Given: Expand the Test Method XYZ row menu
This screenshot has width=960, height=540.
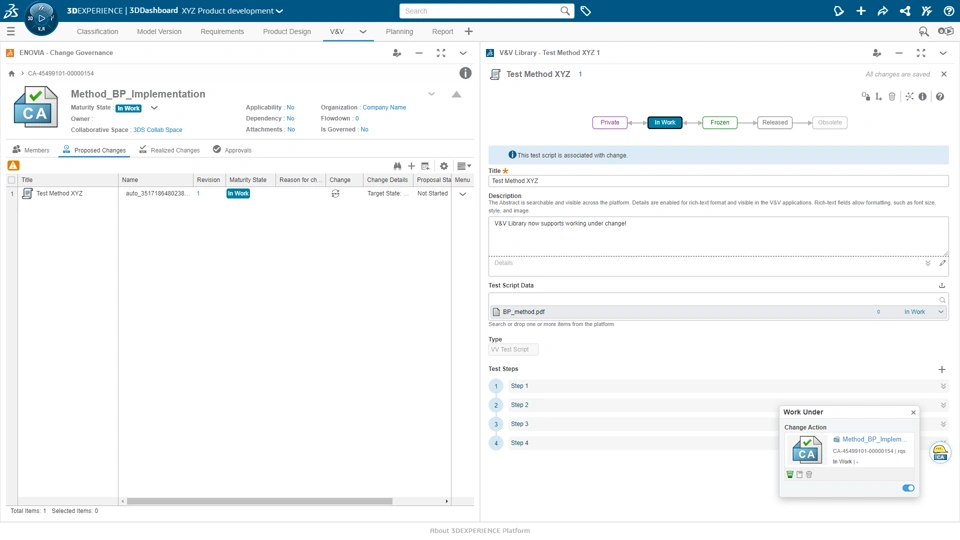Looking at the screenshot, I should pyautogui.click(x=463, y=194).
